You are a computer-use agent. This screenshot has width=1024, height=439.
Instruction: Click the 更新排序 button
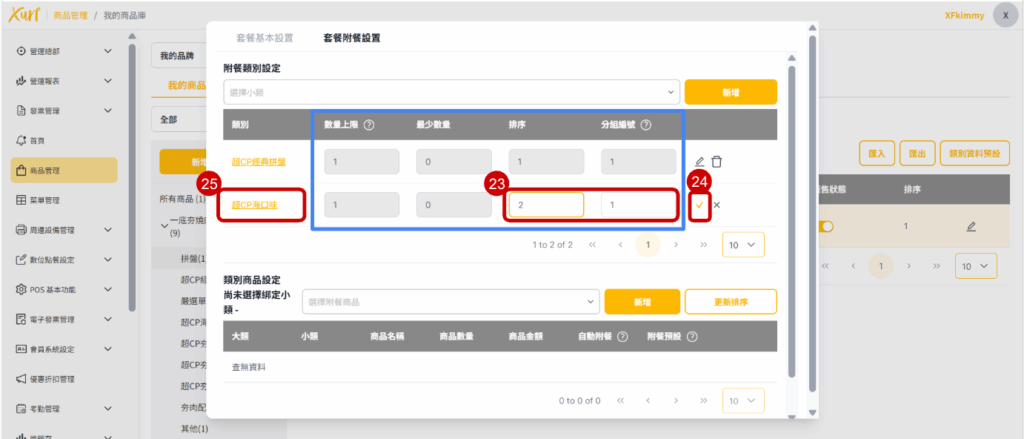(730, 302)
